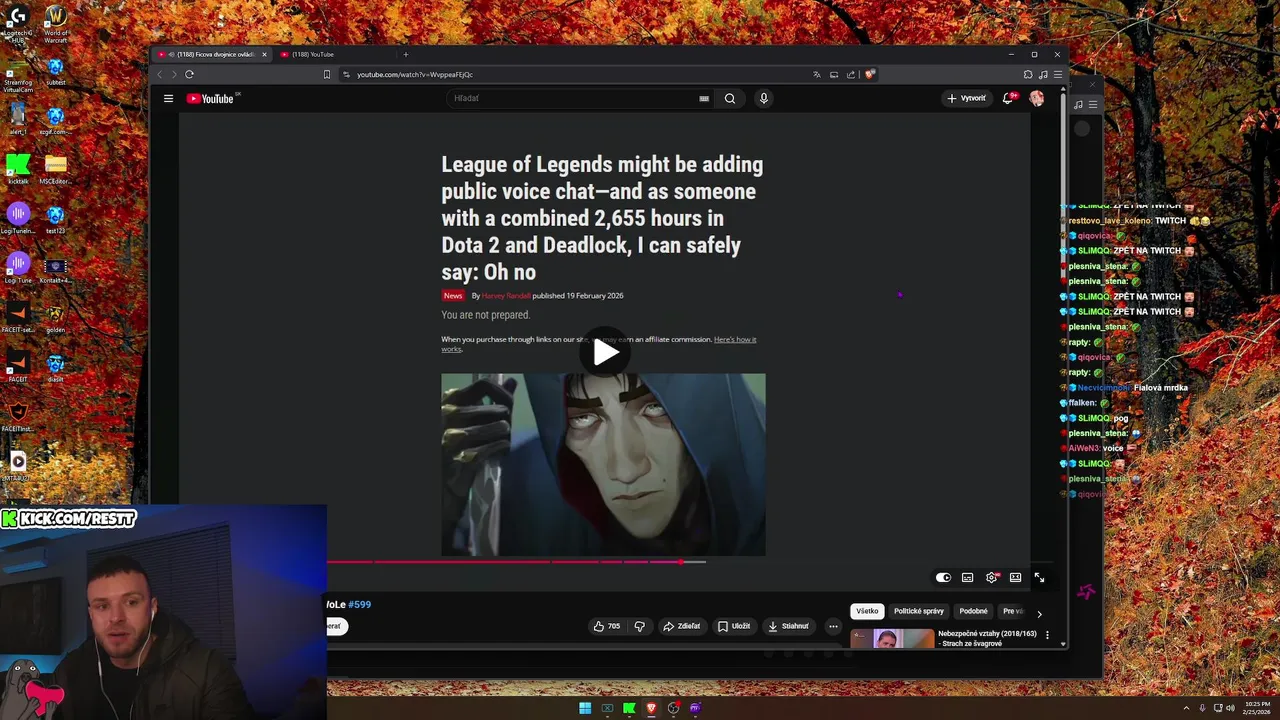Image resolution: width=1280 pixels, height=720 pixels.
Task: Open Nebezpečné vztahy video thumbnail
Action: [x=892, y=638]
